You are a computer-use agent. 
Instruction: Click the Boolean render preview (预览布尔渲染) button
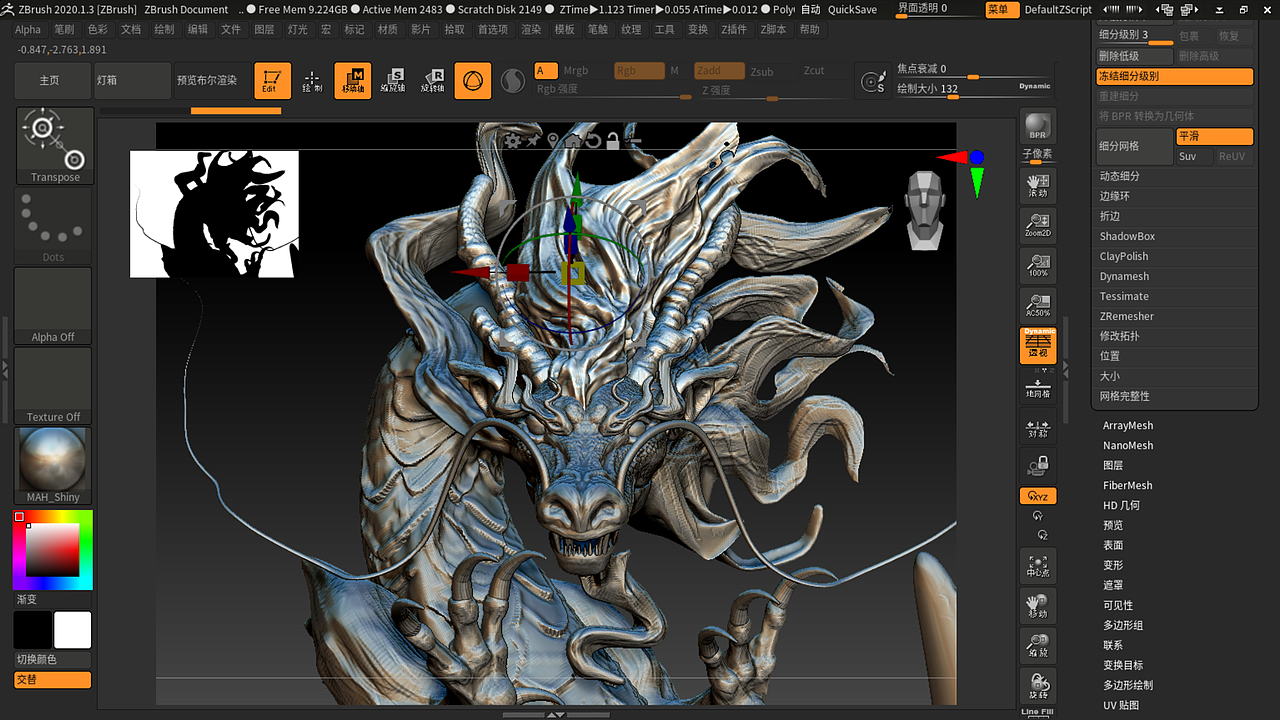[x=211, y=81]
